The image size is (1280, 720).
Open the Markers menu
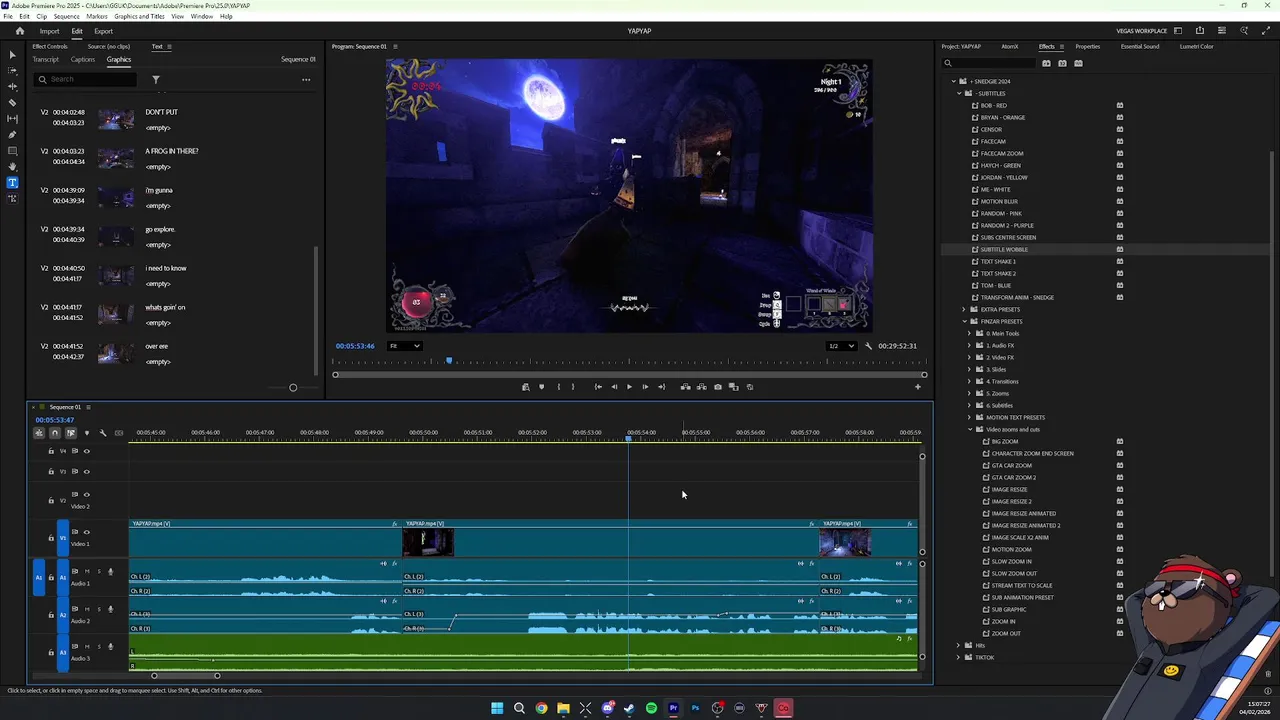tap(97, 16)
